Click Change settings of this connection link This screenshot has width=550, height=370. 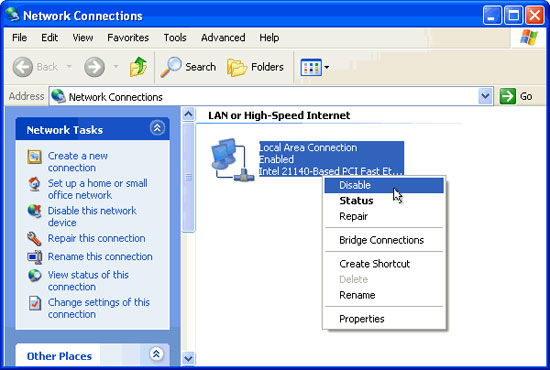click(x=99, y=308)
